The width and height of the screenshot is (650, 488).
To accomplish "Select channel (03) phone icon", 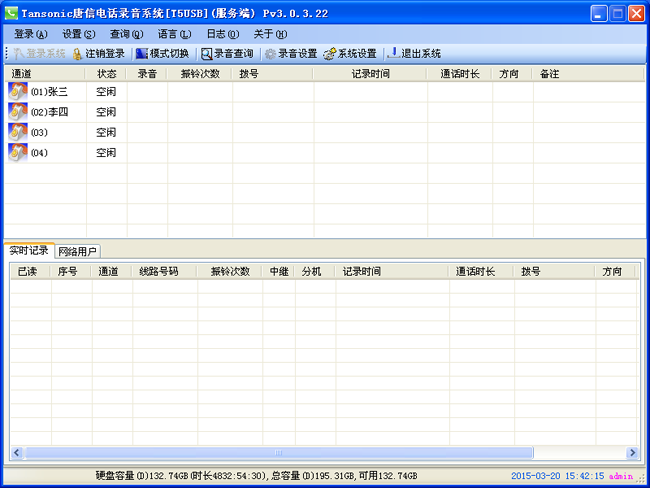I will point(18,132).
